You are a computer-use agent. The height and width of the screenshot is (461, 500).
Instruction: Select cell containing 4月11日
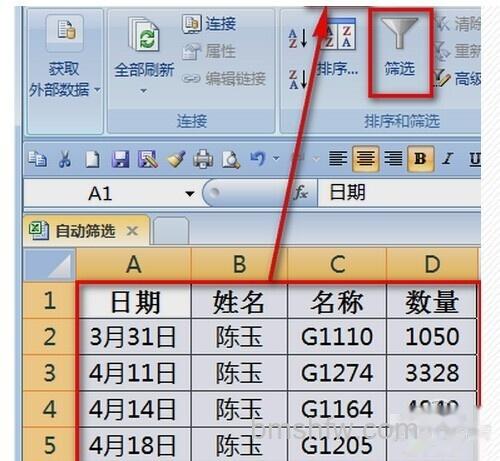(x=135, y=373)
